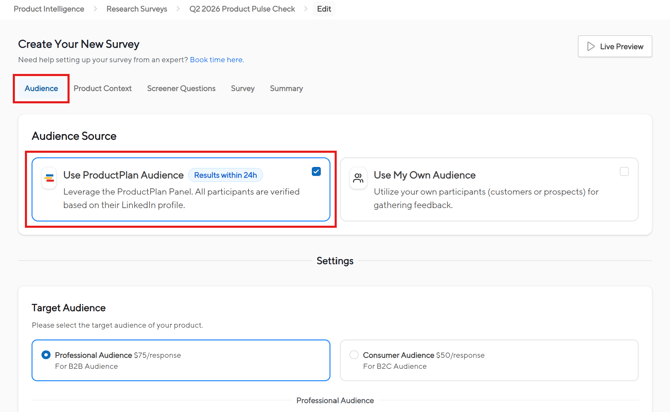670x412 pixels.
Task: Go to Q2 2026 Product Pulse Check breadcrumb
Action: 242,9
